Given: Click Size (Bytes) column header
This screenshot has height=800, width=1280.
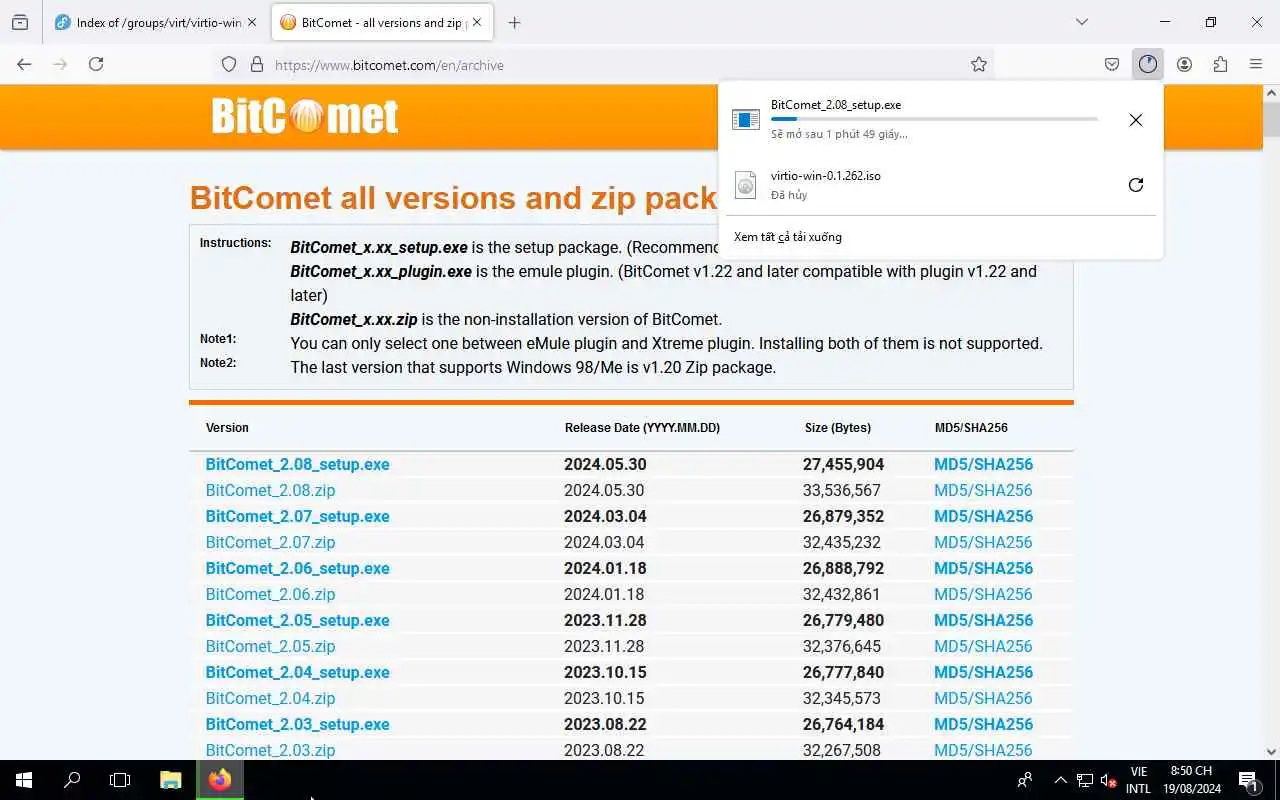Looking at the screenshot, I should 837,427.
